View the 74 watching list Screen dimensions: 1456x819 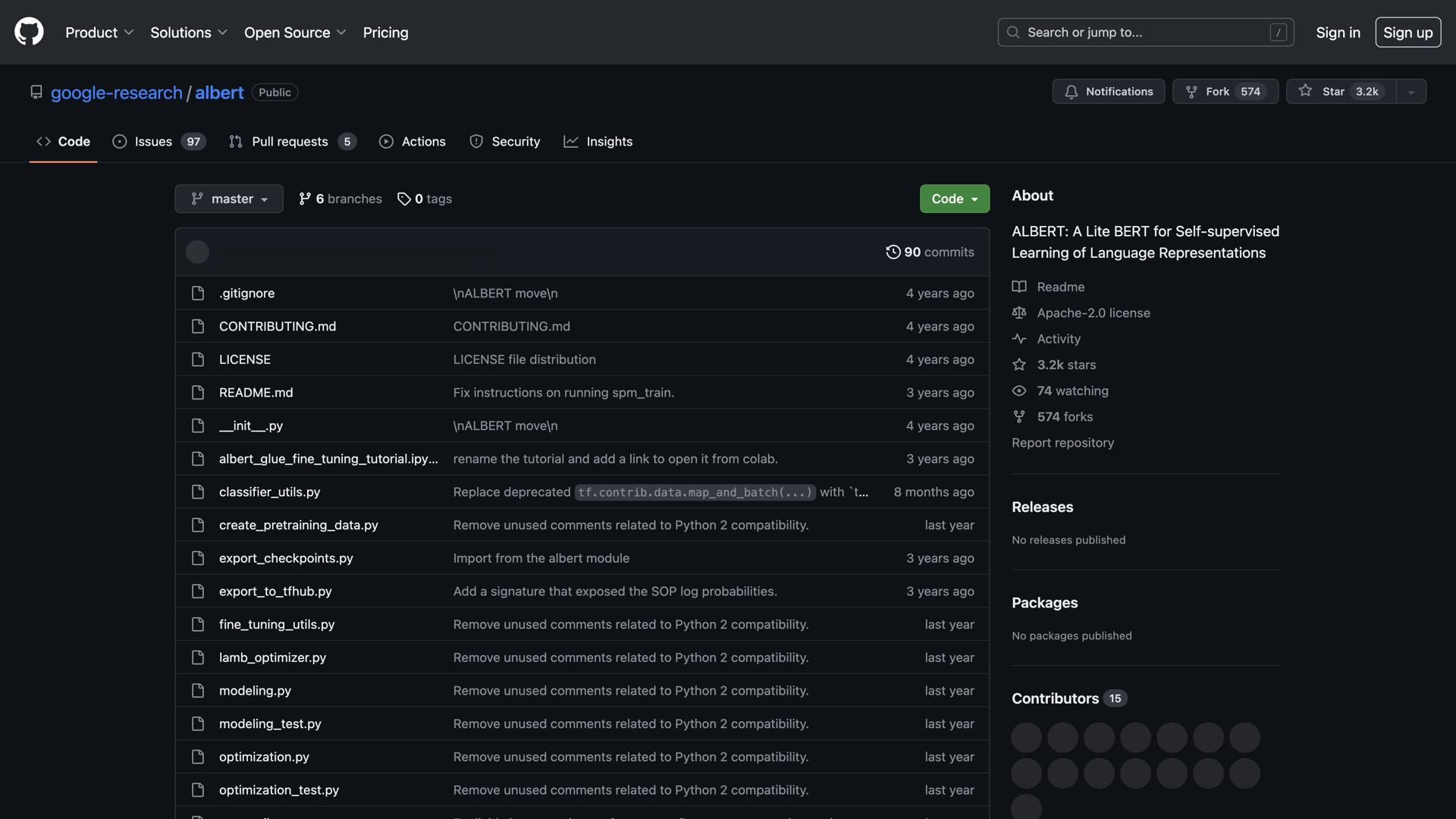(1072, 391)
